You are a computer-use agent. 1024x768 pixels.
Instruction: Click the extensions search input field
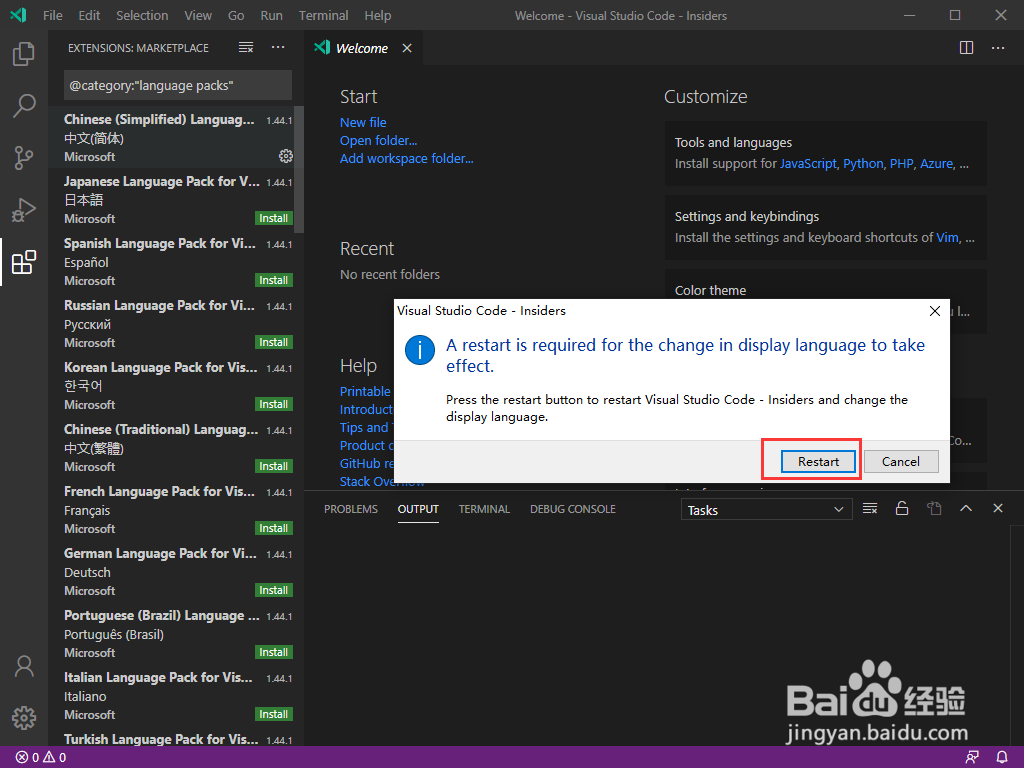click(178, 86)
